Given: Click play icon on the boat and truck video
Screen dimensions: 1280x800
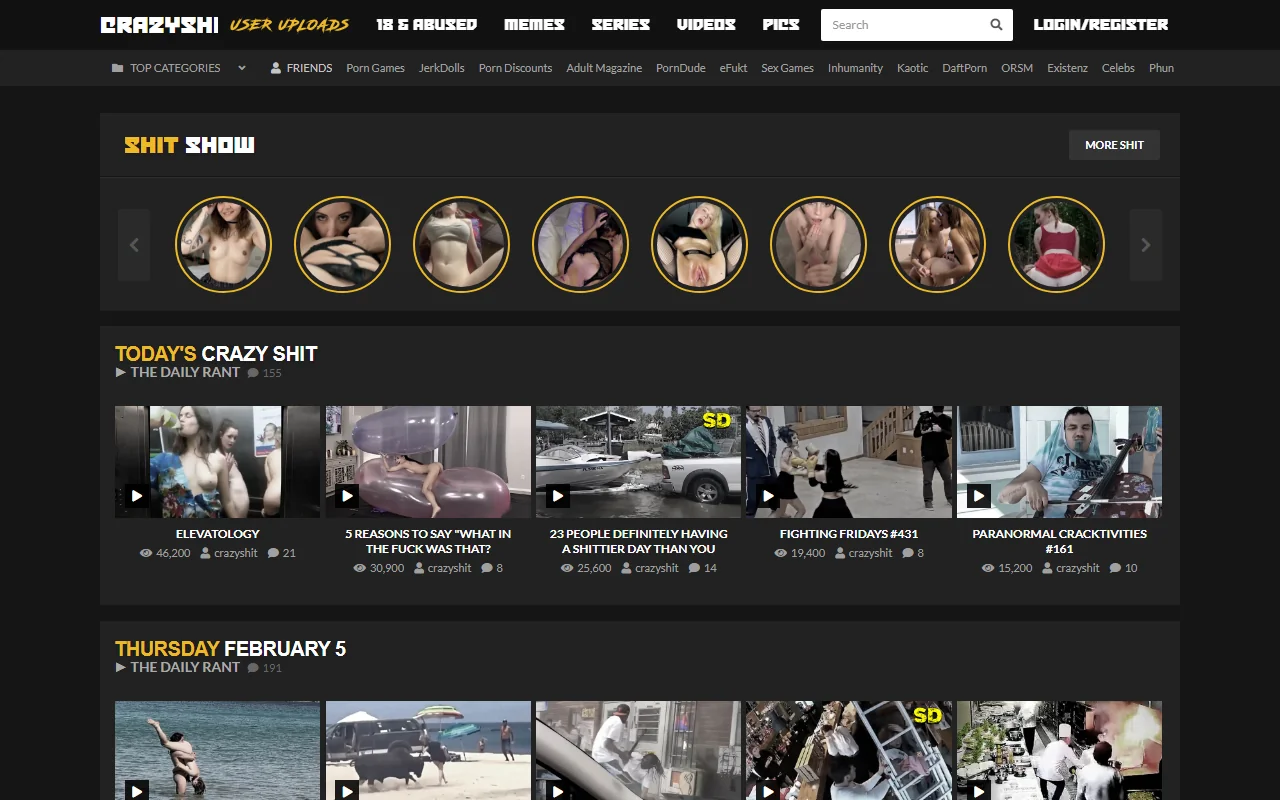Looking at the screenshot, I should click(558, 496).
